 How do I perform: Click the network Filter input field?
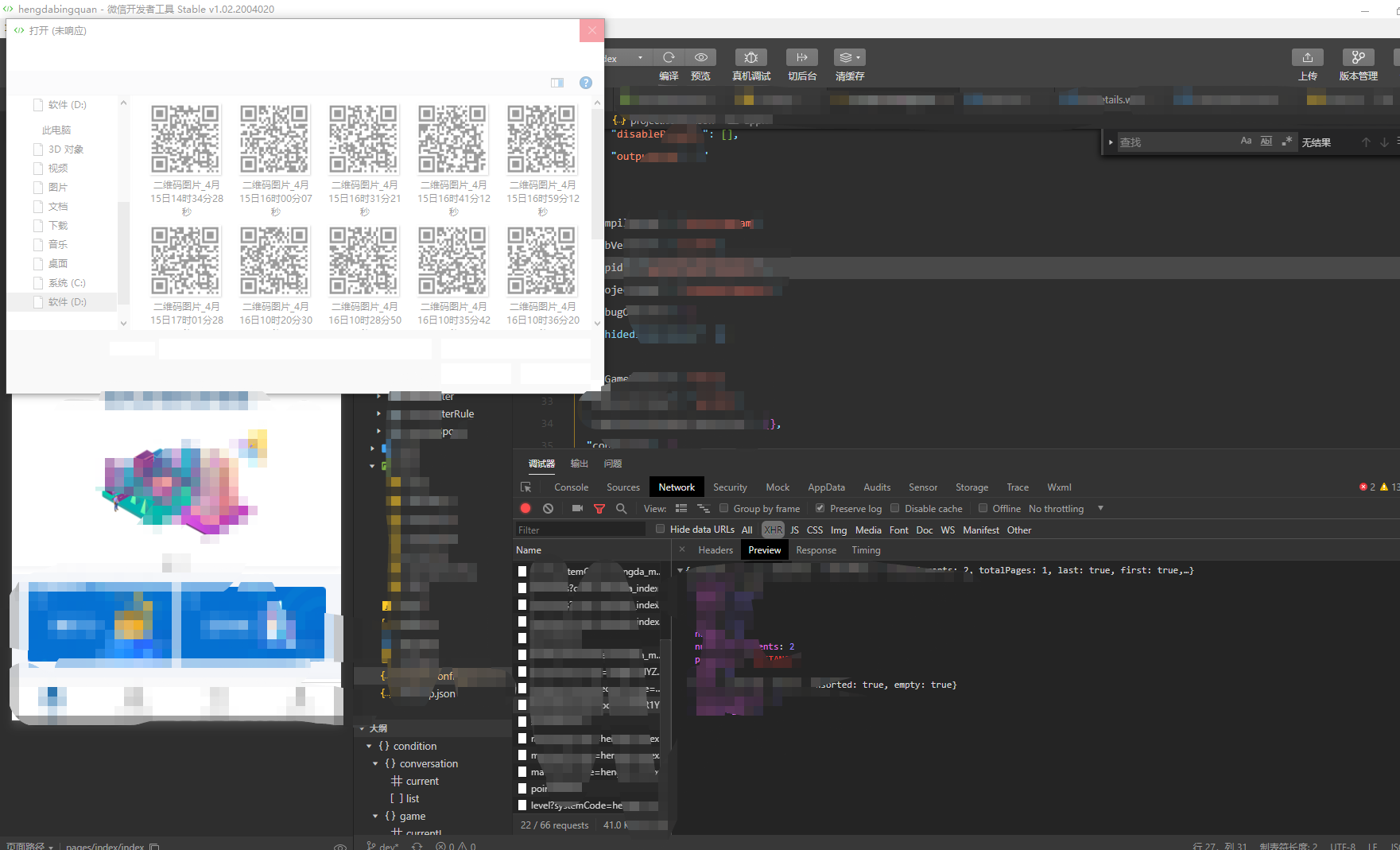[x=580, y=530]
